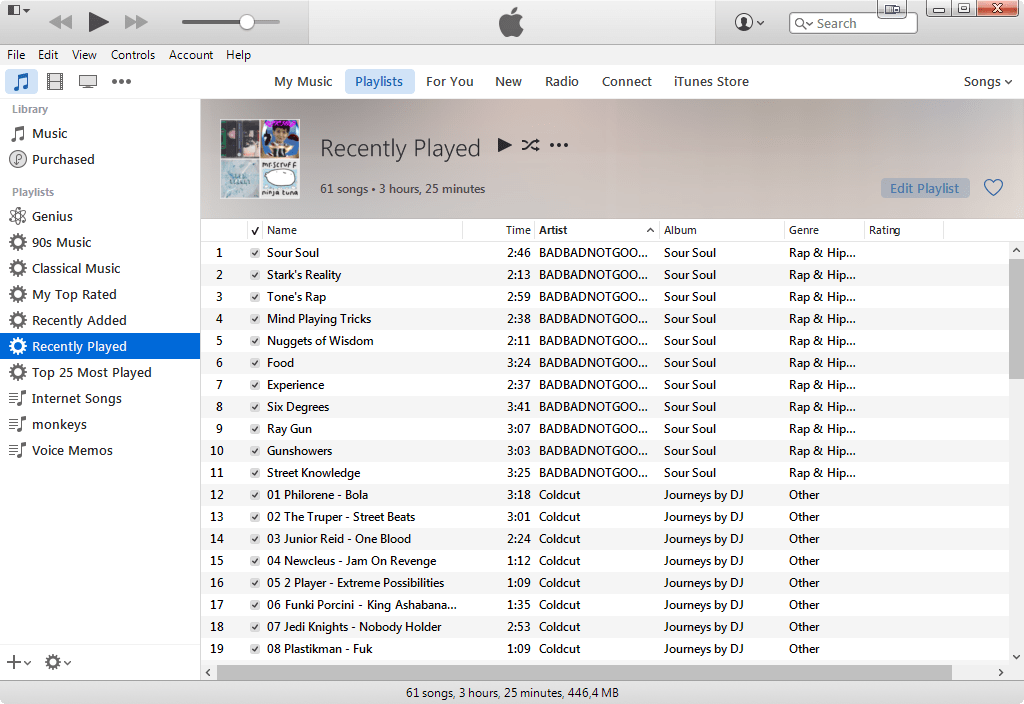Open the iTunes Store tab
The image size is (1024, 704).
pos(711,82)
